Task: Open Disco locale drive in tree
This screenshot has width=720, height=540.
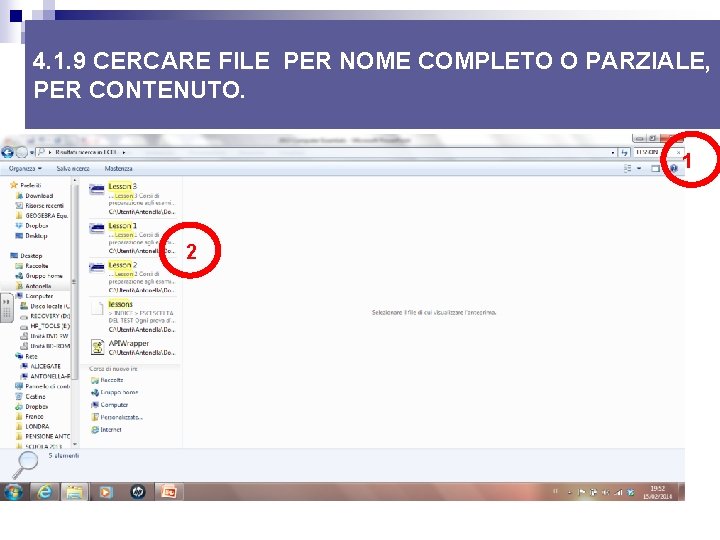Action: 45,306
